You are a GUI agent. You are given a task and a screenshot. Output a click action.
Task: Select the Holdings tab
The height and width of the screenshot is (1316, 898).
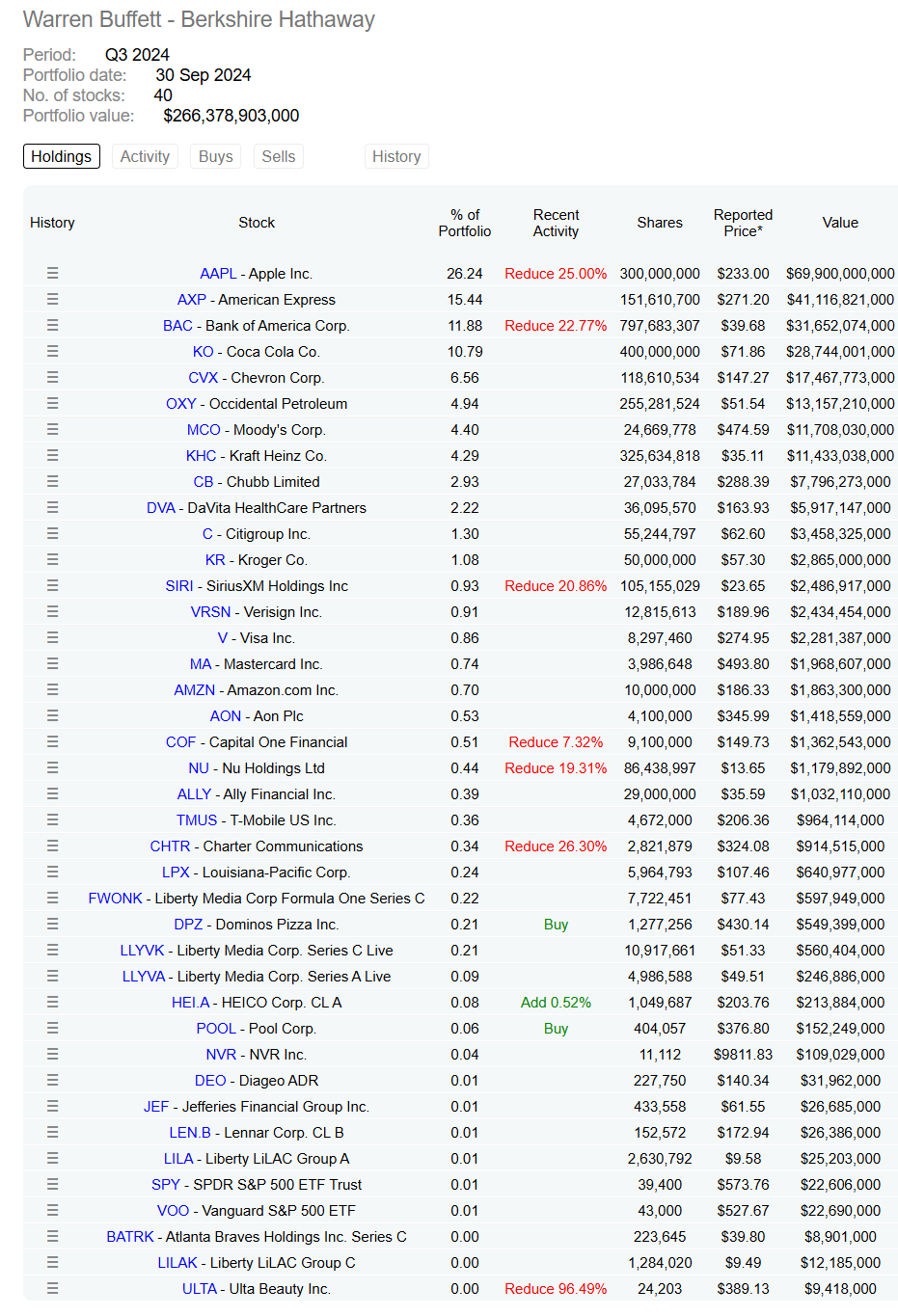(62, 156)
